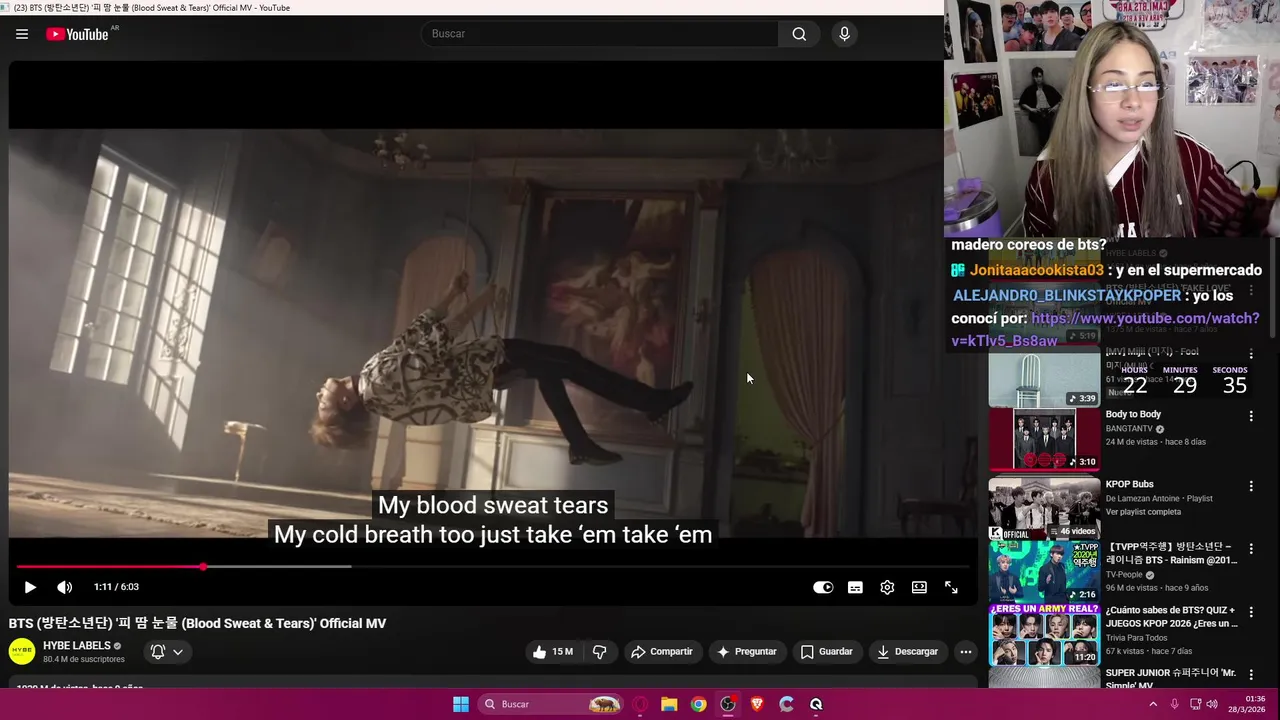This screenshot has width=1280, height=720.
Task: Open the Q app icon on taskbar
Action: click(816, 704)
